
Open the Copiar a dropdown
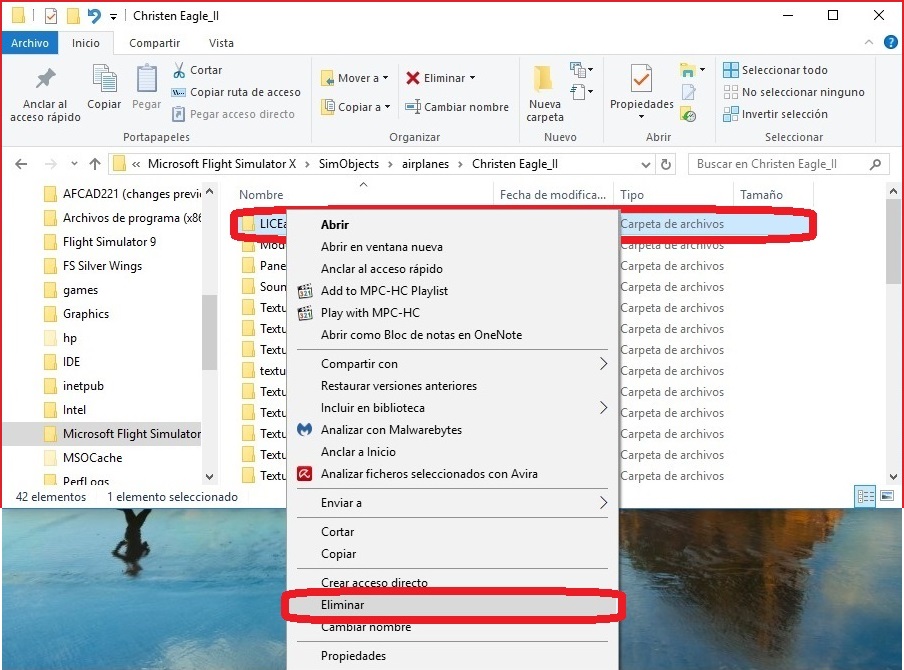356,107
